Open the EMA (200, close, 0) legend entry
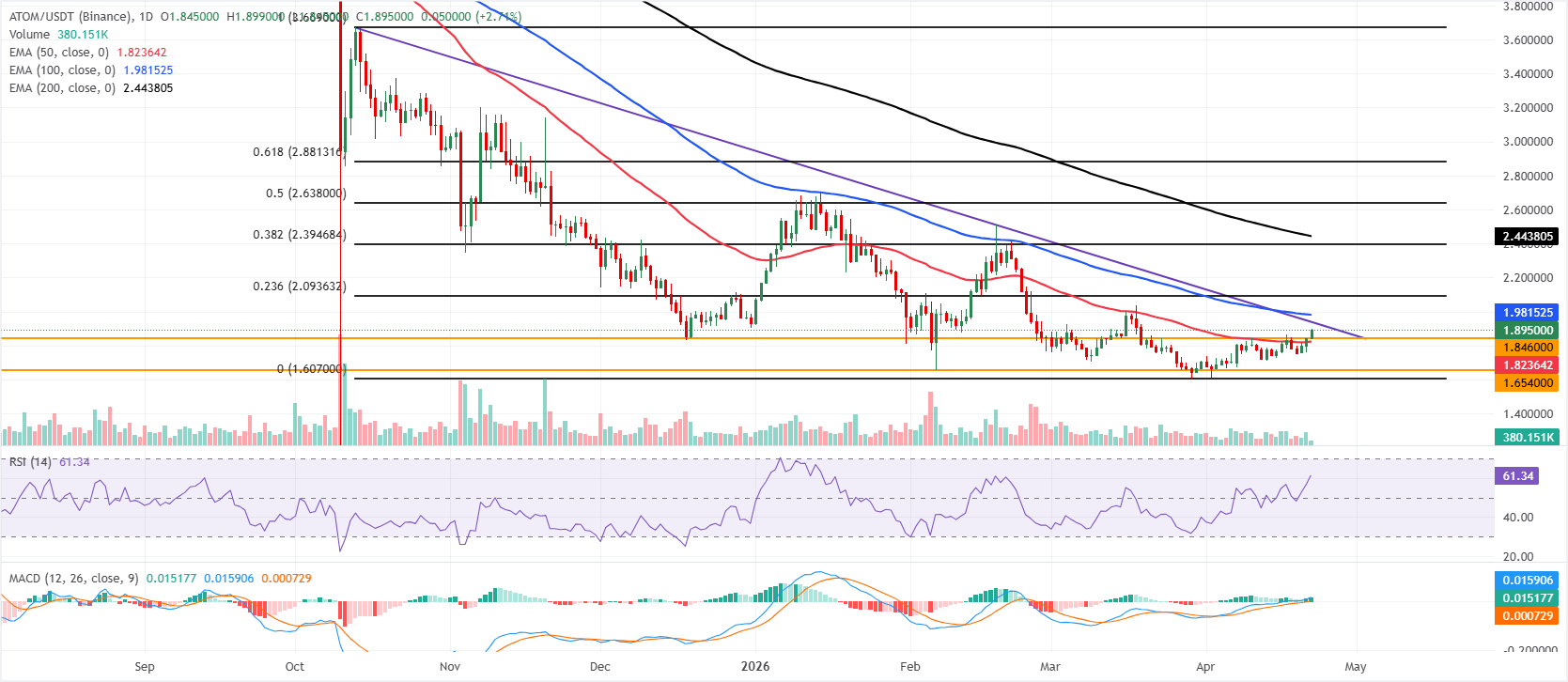Screen dimensions: 1568x682 (x=62, y=88)
